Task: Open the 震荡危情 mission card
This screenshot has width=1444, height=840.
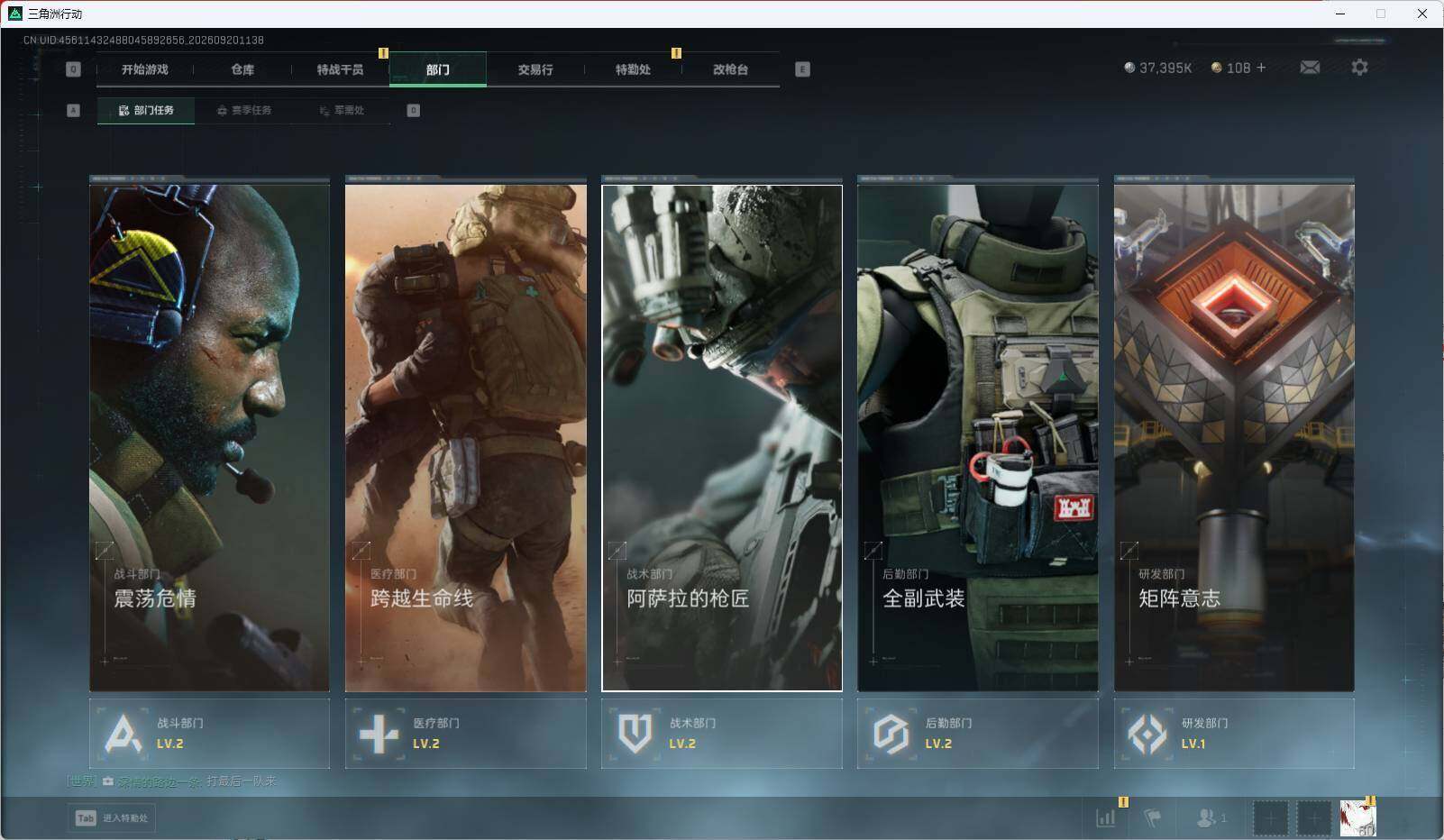Action: pyautogui.click(x=209, y=438)
